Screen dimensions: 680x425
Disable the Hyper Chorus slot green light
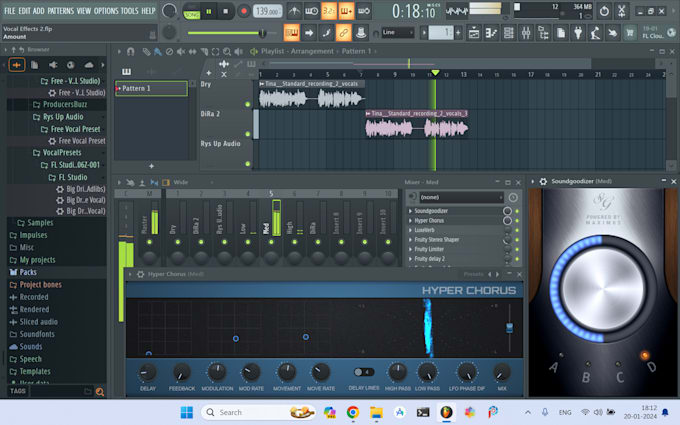click(x=517, y=221)
